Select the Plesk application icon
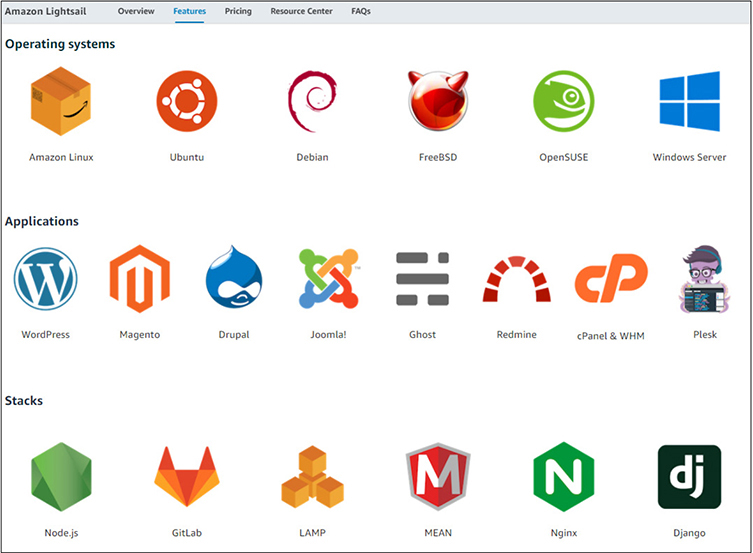Image resolution: width=753 pixels, height=553 pixels. tap(705, 279)
